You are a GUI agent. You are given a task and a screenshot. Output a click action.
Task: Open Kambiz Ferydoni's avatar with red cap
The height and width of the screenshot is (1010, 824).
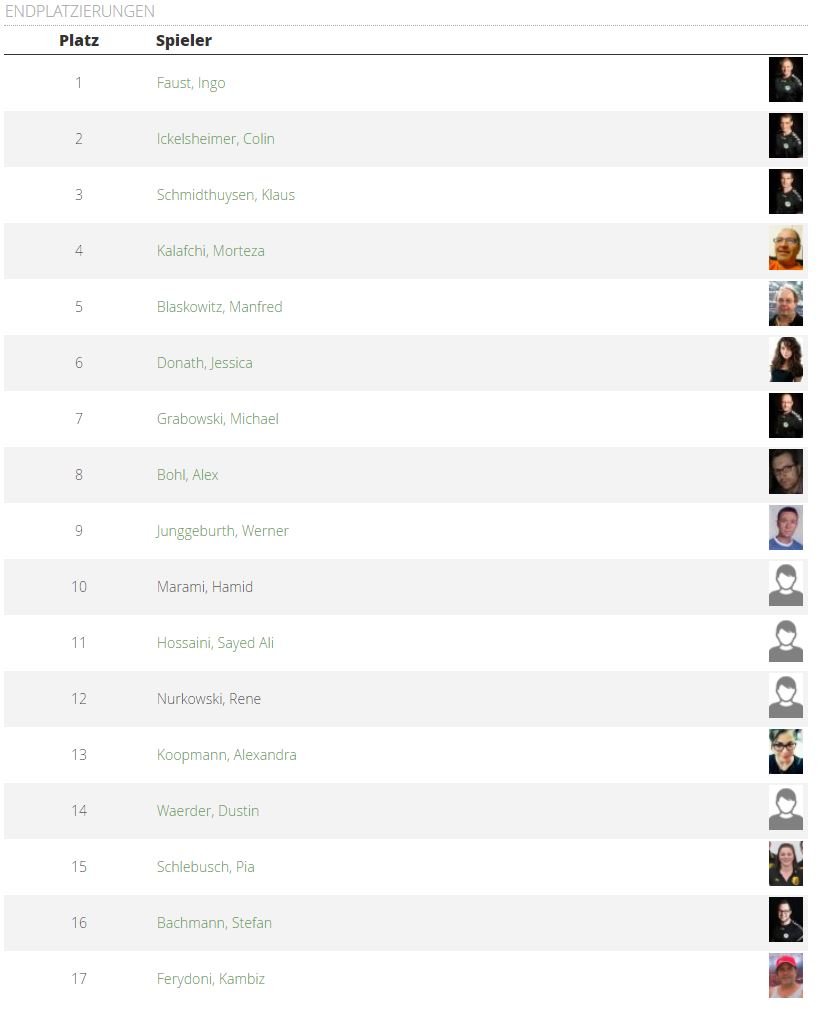pyautogui.click(x=785, y=976)
